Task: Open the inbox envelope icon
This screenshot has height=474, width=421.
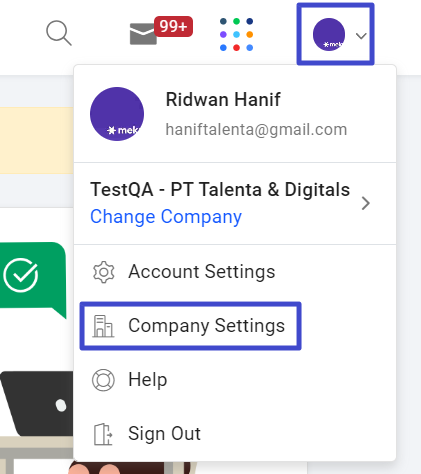Action: click(143, 34)
